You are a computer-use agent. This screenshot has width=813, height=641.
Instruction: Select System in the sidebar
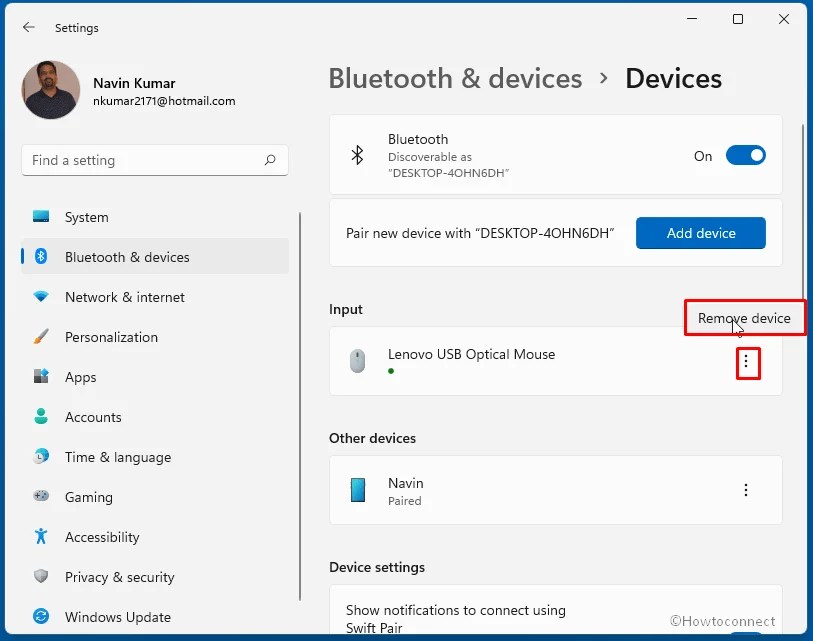[86, 217]
